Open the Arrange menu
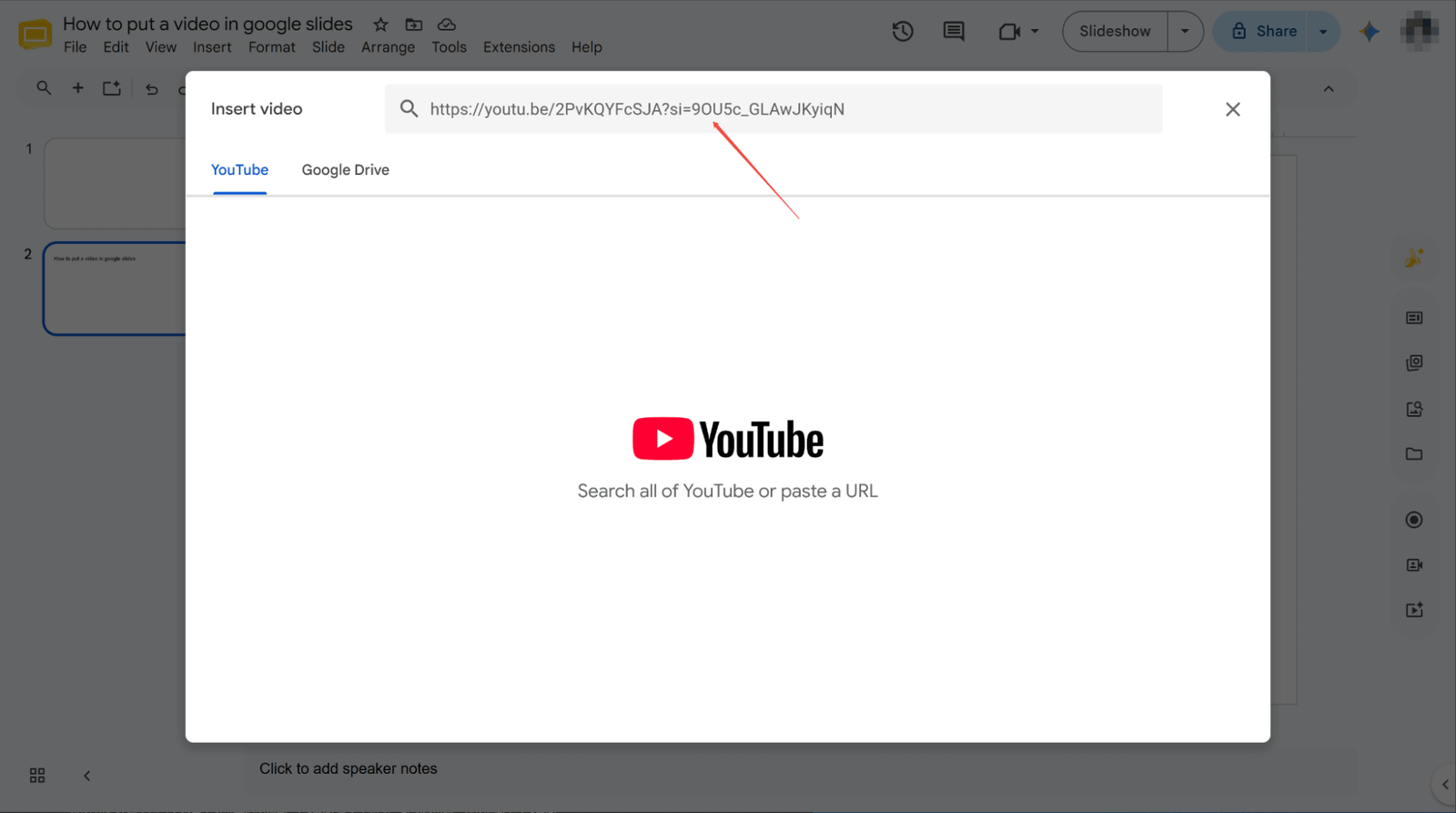Image resolution: width=1456 pixels, height=813 pixels. click(x=388, y=47)
